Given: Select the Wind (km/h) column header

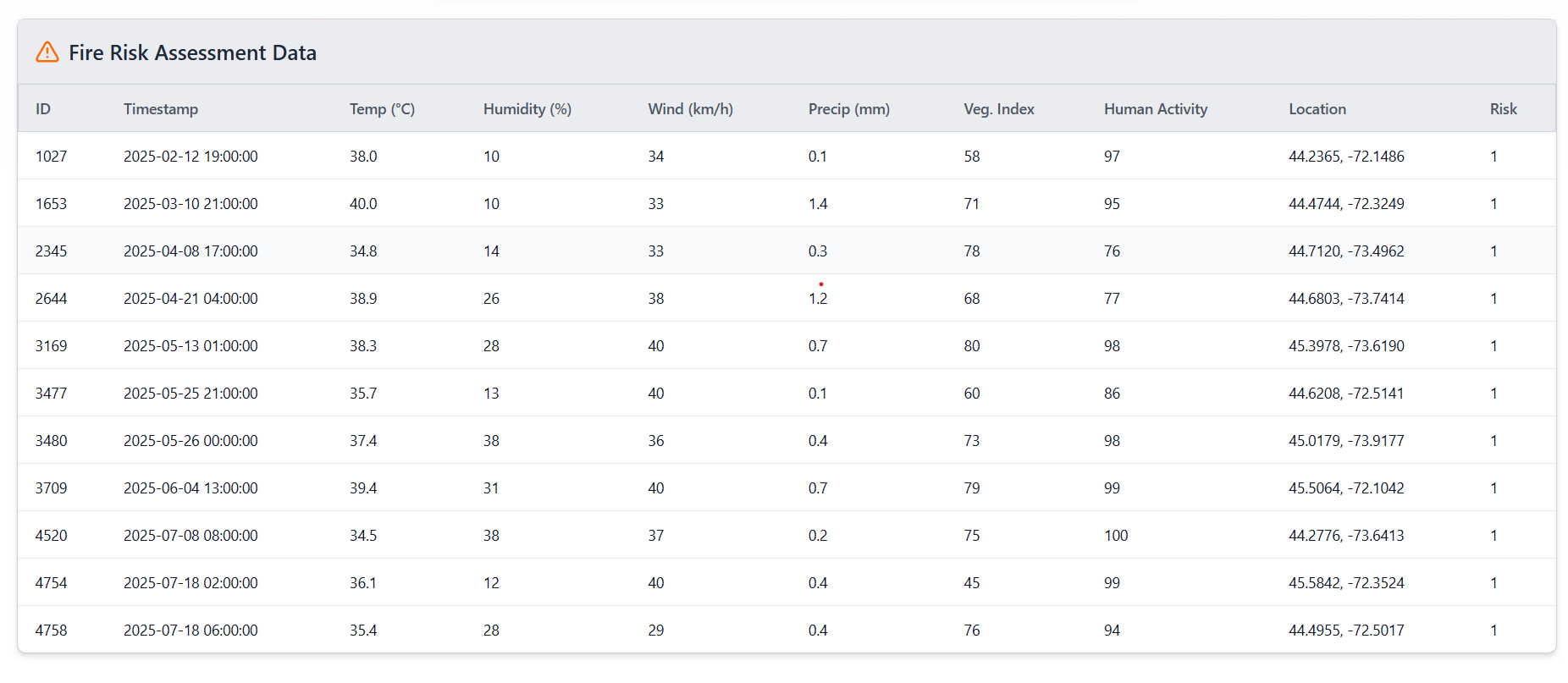Looking at the screenshot, I should tap(690, 109).
